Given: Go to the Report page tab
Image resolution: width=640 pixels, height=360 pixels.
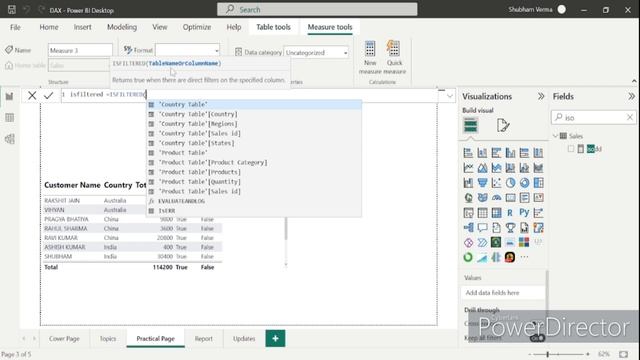Looking at the screenshot, I should point(203,339).
